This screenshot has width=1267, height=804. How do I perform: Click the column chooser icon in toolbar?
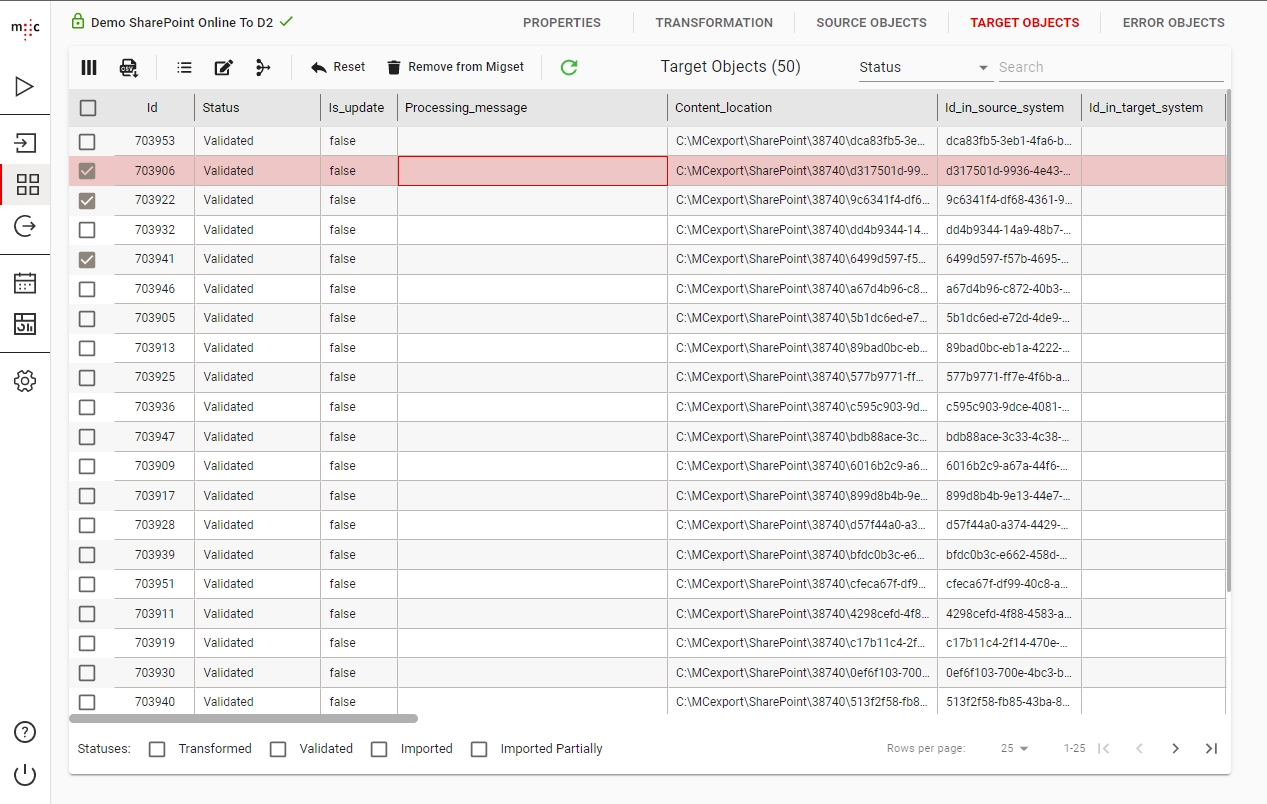pos(89,67)
